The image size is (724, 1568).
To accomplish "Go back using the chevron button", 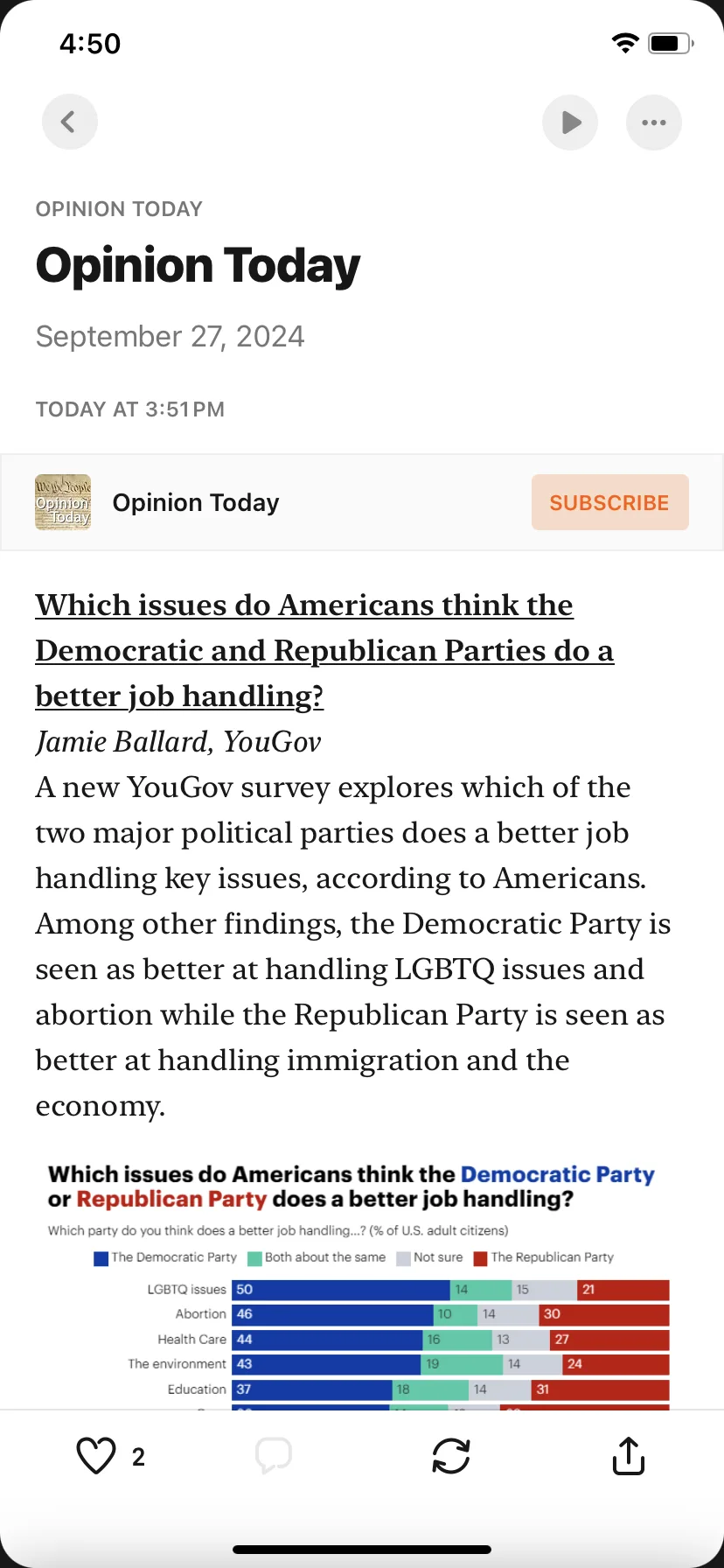I will tap(70, 122).
